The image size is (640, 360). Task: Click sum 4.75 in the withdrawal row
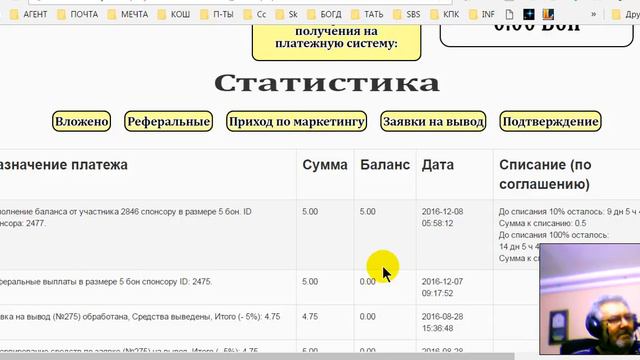(x=310, y=317)
